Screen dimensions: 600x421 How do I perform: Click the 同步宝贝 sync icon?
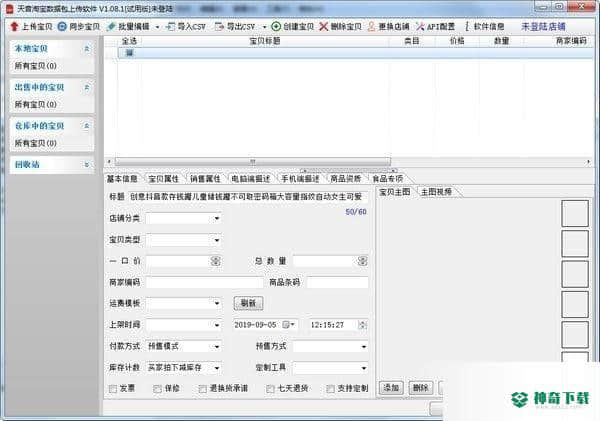pos(62,26)
